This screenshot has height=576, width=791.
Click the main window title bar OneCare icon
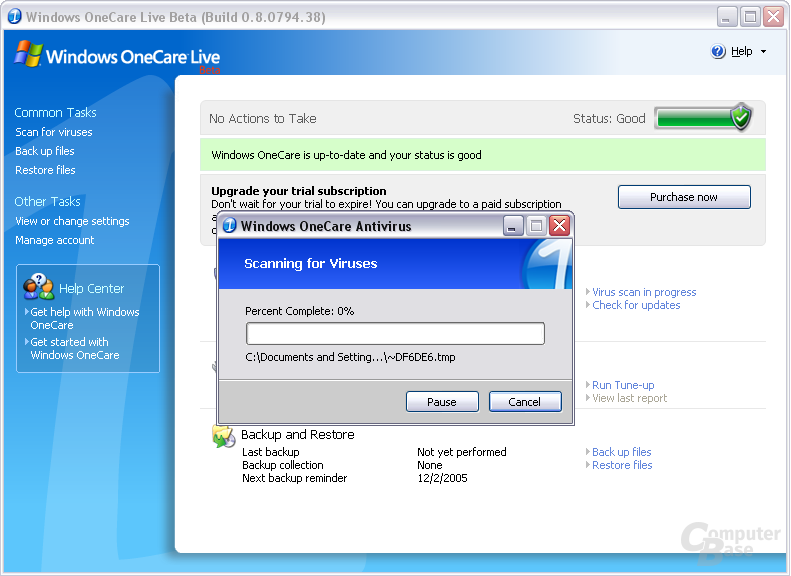coord(15,16)
